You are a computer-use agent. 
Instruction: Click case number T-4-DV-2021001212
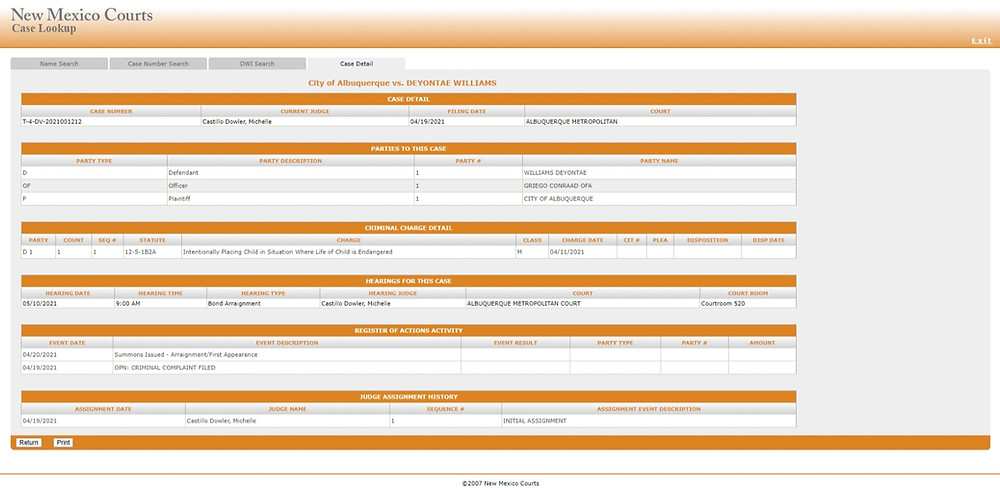pyautogui.click(x=52, y=121)
